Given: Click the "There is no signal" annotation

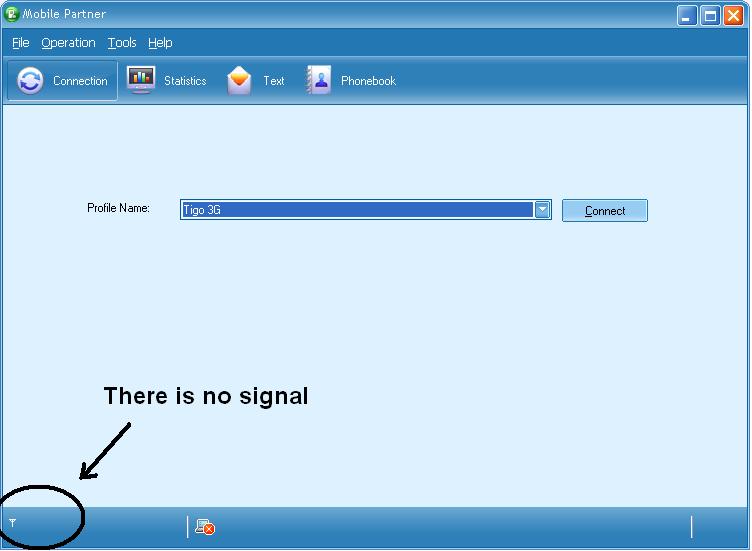Looking at the screenshot, I should [x=206, y=396].
